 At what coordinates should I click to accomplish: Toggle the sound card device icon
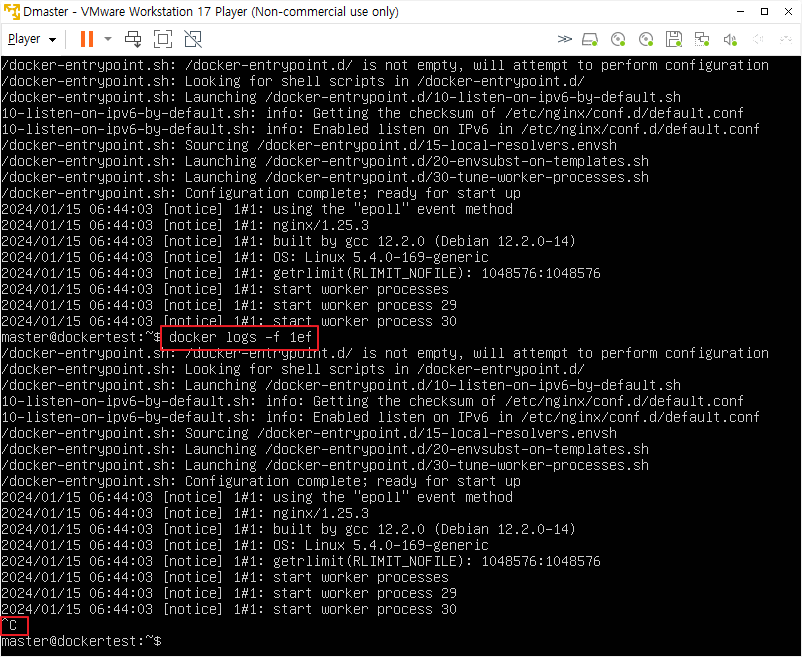(730, 39)
